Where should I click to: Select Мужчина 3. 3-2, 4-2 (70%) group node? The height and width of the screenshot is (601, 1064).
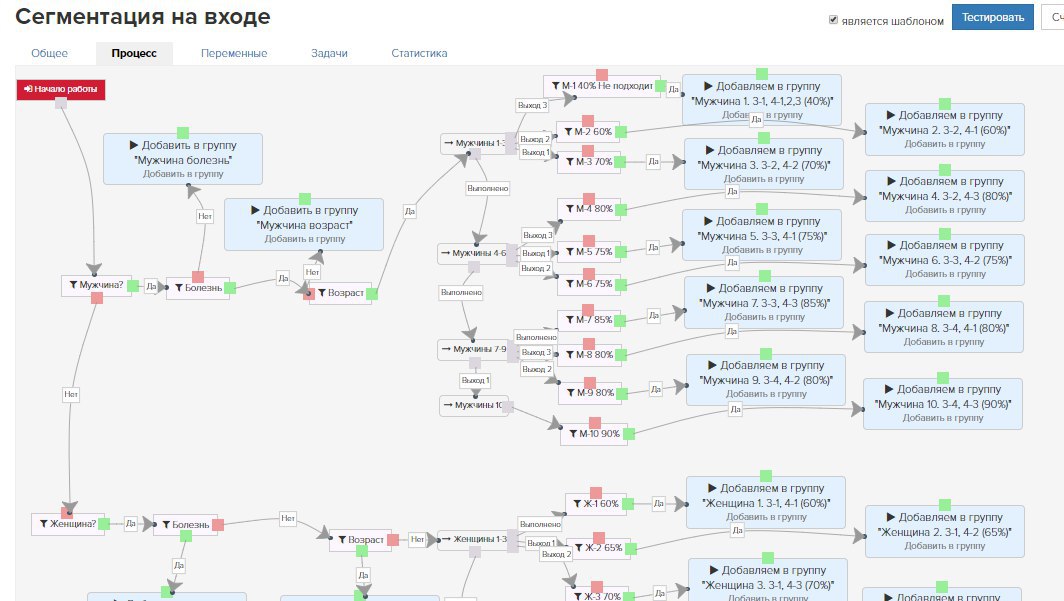tap(764, 164)
